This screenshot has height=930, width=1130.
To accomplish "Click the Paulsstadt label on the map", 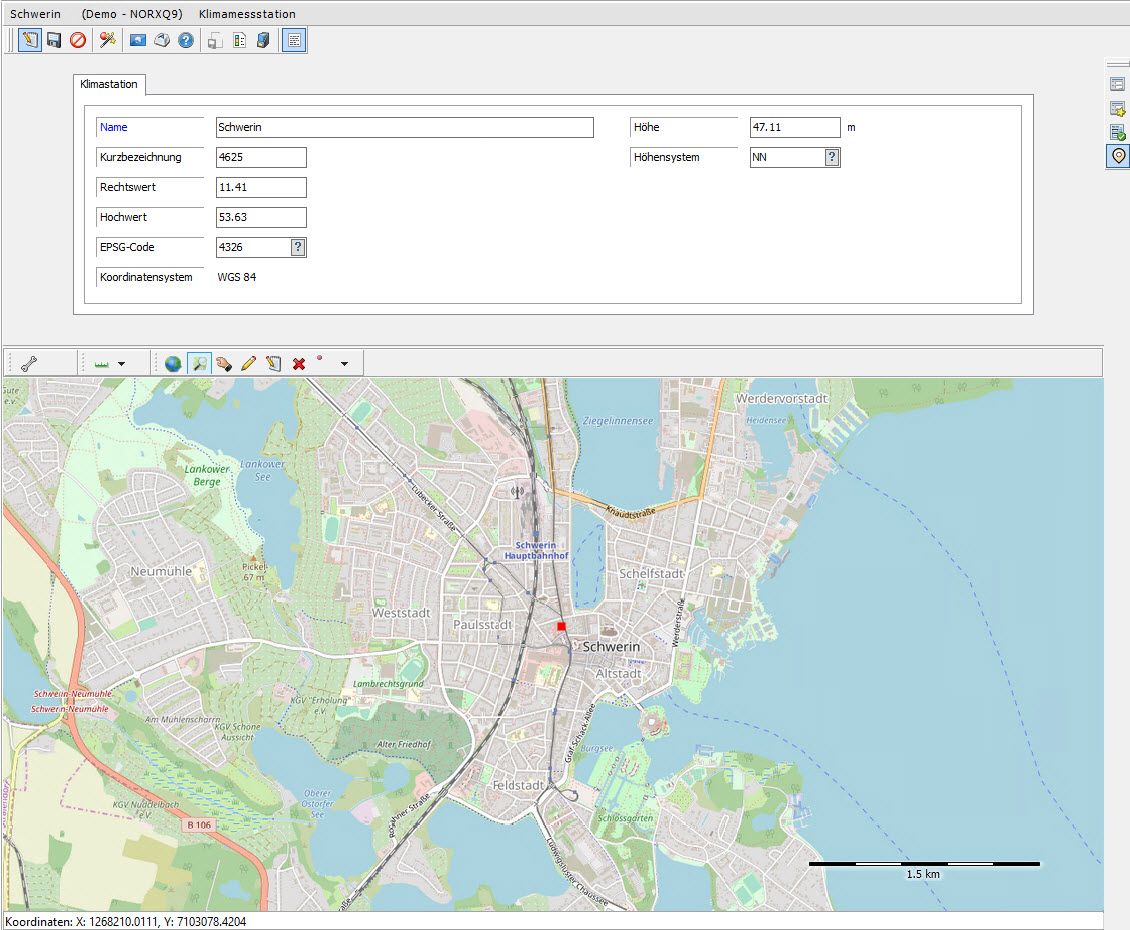I will 482,625.
